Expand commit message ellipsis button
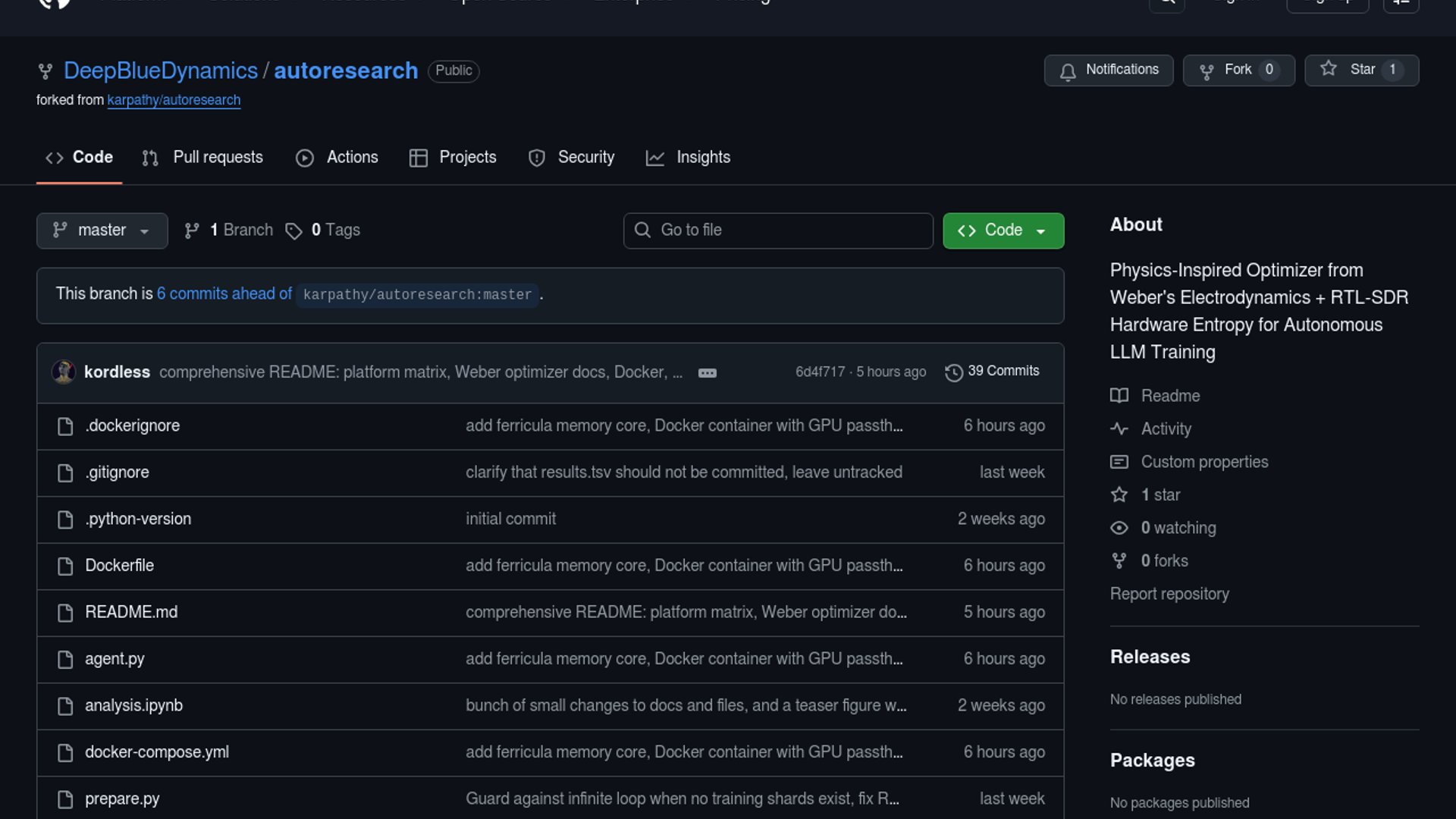 click(707, 372)
